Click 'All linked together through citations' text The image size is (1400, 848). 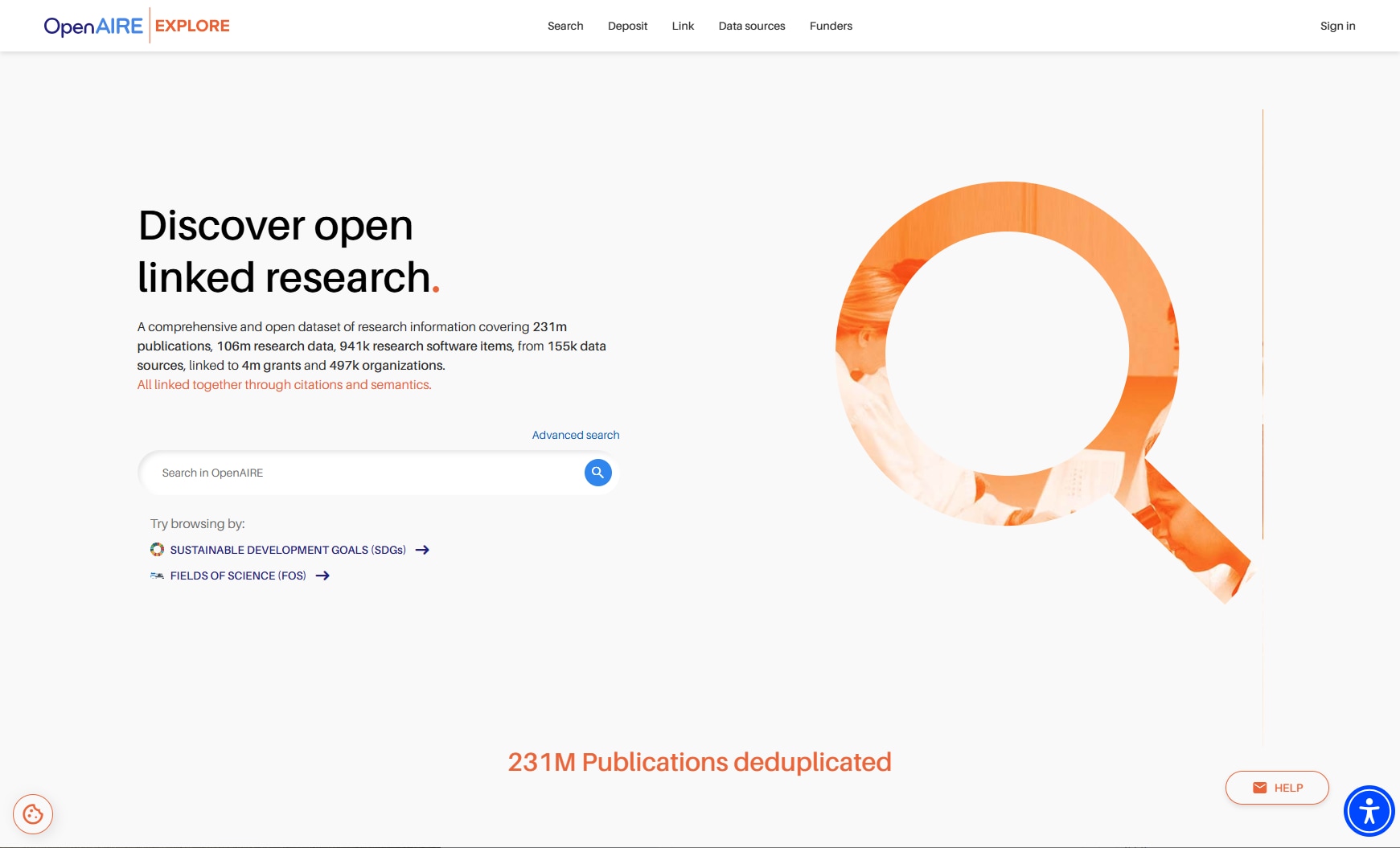pos(285,385)
